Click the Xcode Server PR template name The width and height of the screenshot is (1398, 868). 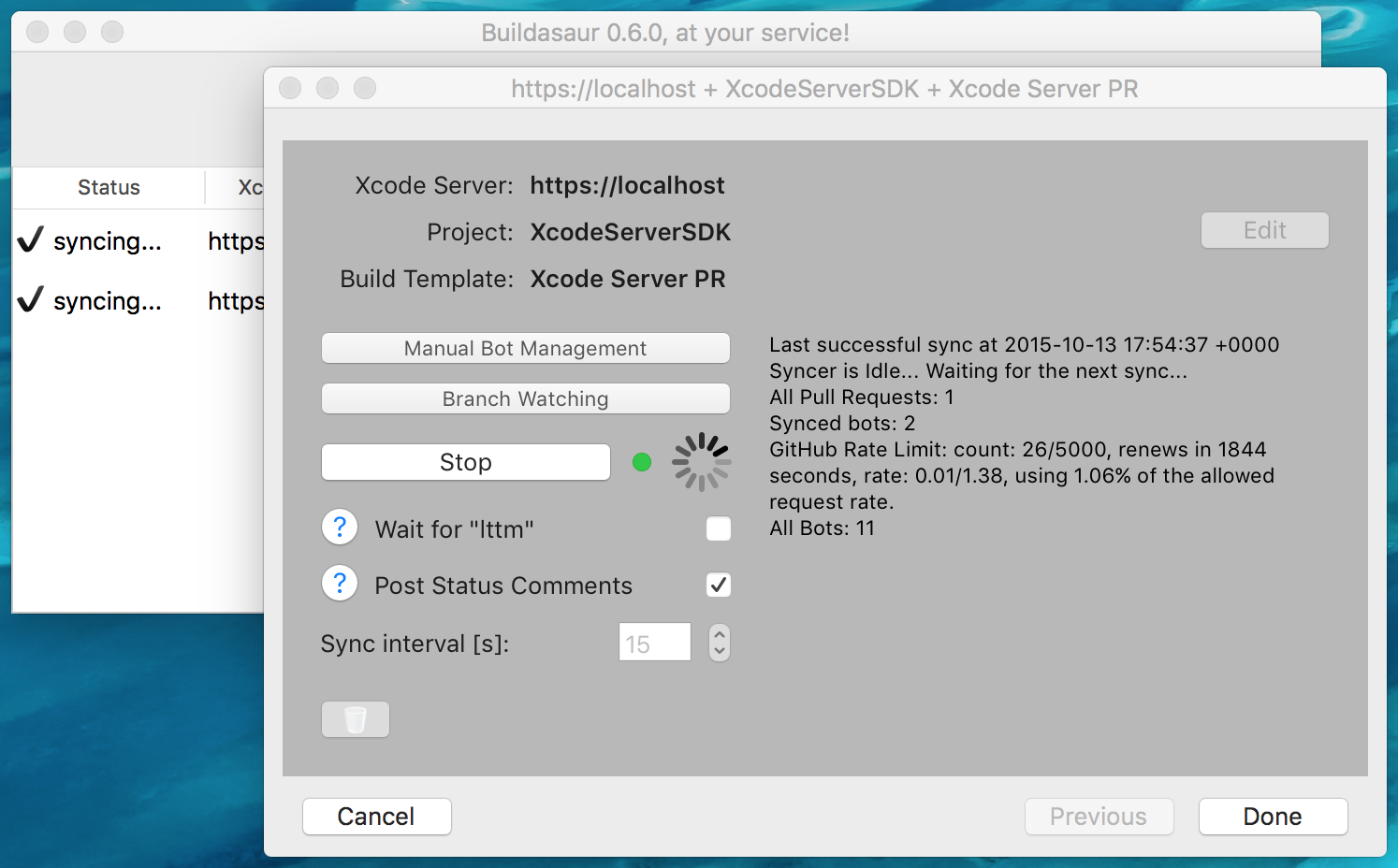click(x=628, y=279)
